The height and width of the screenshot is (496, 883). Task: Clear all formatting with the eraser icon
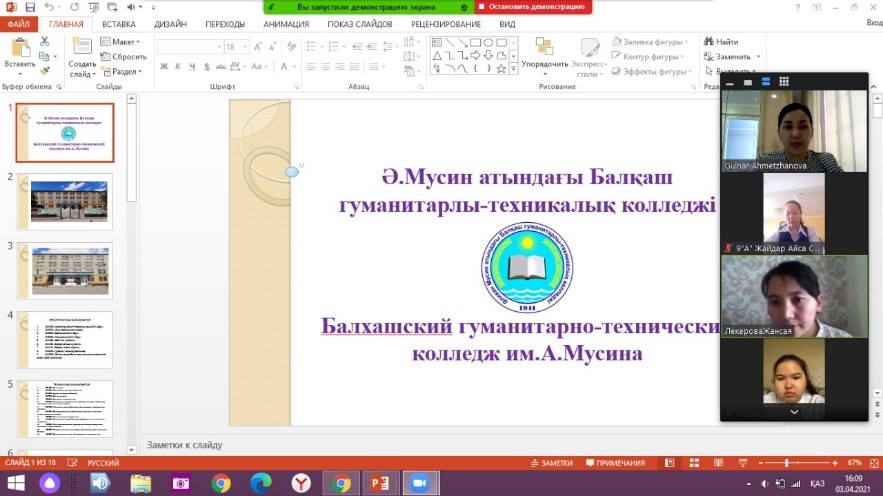(x=291, y=47)
